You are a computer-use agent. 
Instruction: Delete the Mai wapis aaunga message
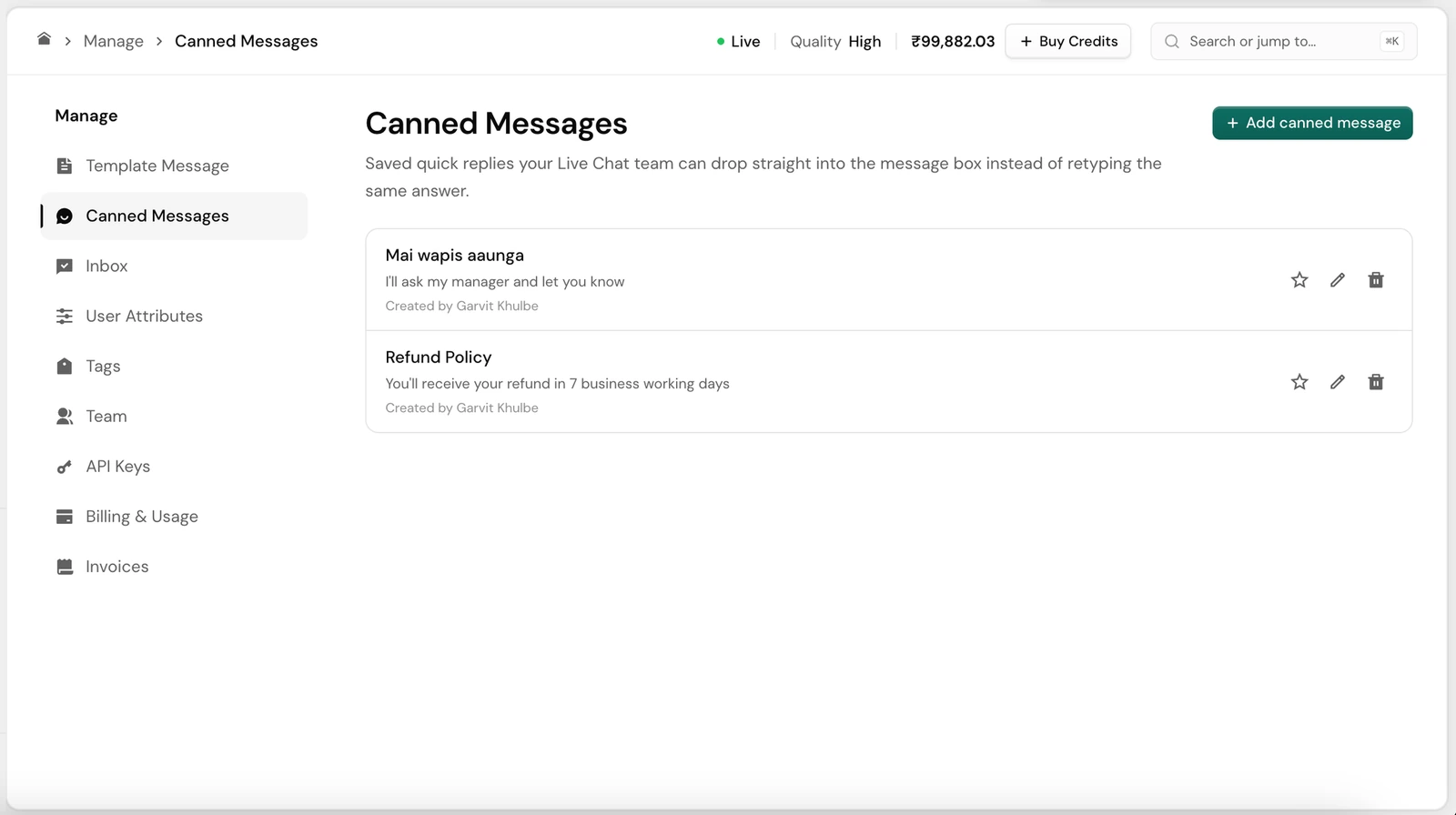point(1376,280)
